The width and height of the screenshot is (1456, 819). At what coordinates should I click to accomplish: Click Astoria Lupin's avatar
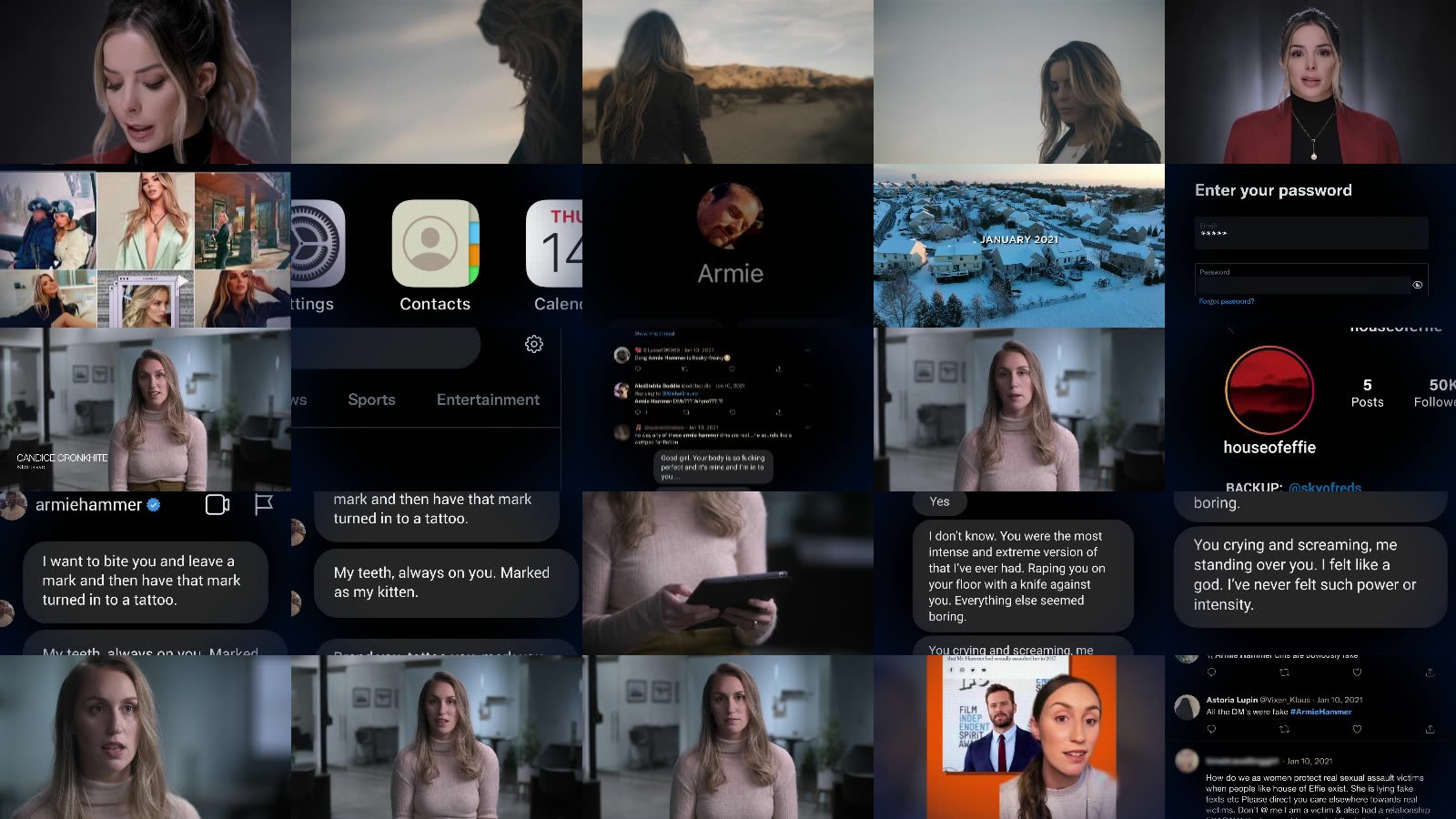pyautogui.click(x=1187, y=707)
